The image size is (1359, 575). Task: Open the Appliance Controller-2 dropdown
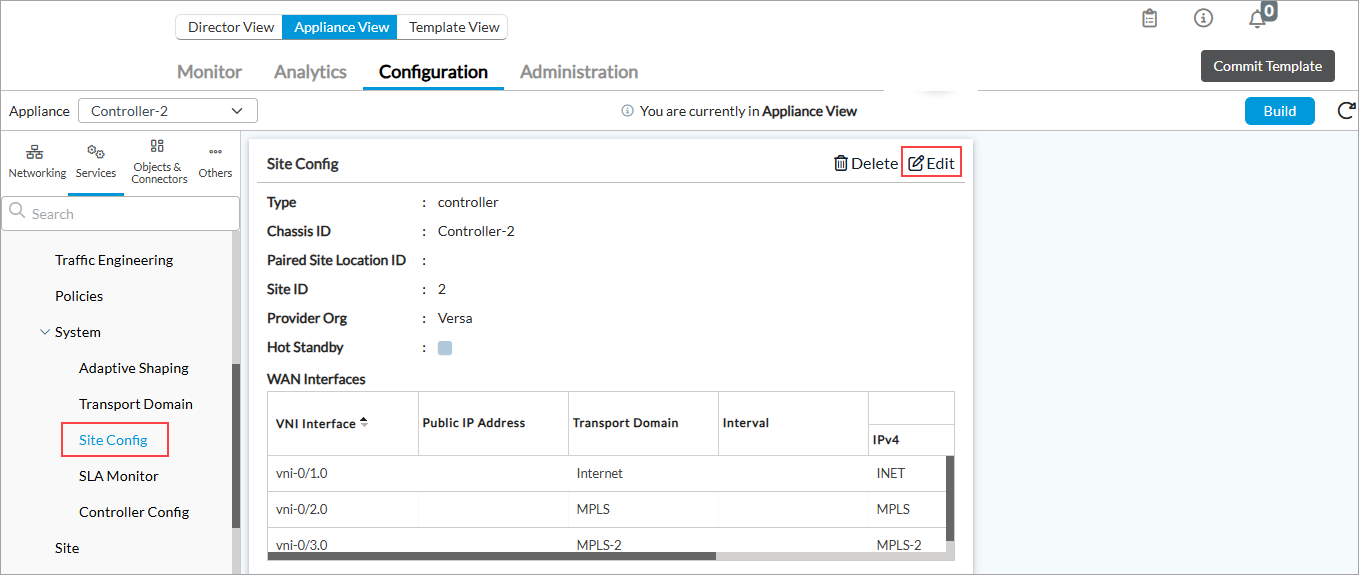click(167, 111)
